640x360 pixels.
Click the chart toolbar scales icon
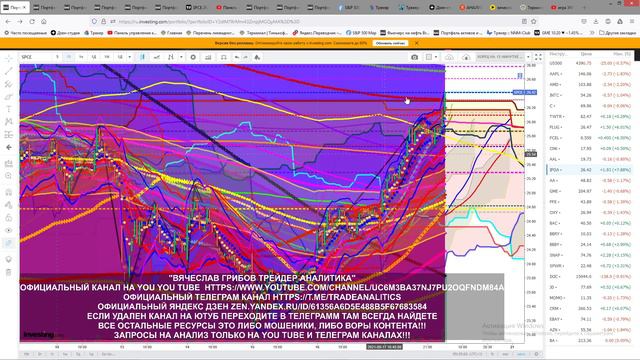coord(257,57)
